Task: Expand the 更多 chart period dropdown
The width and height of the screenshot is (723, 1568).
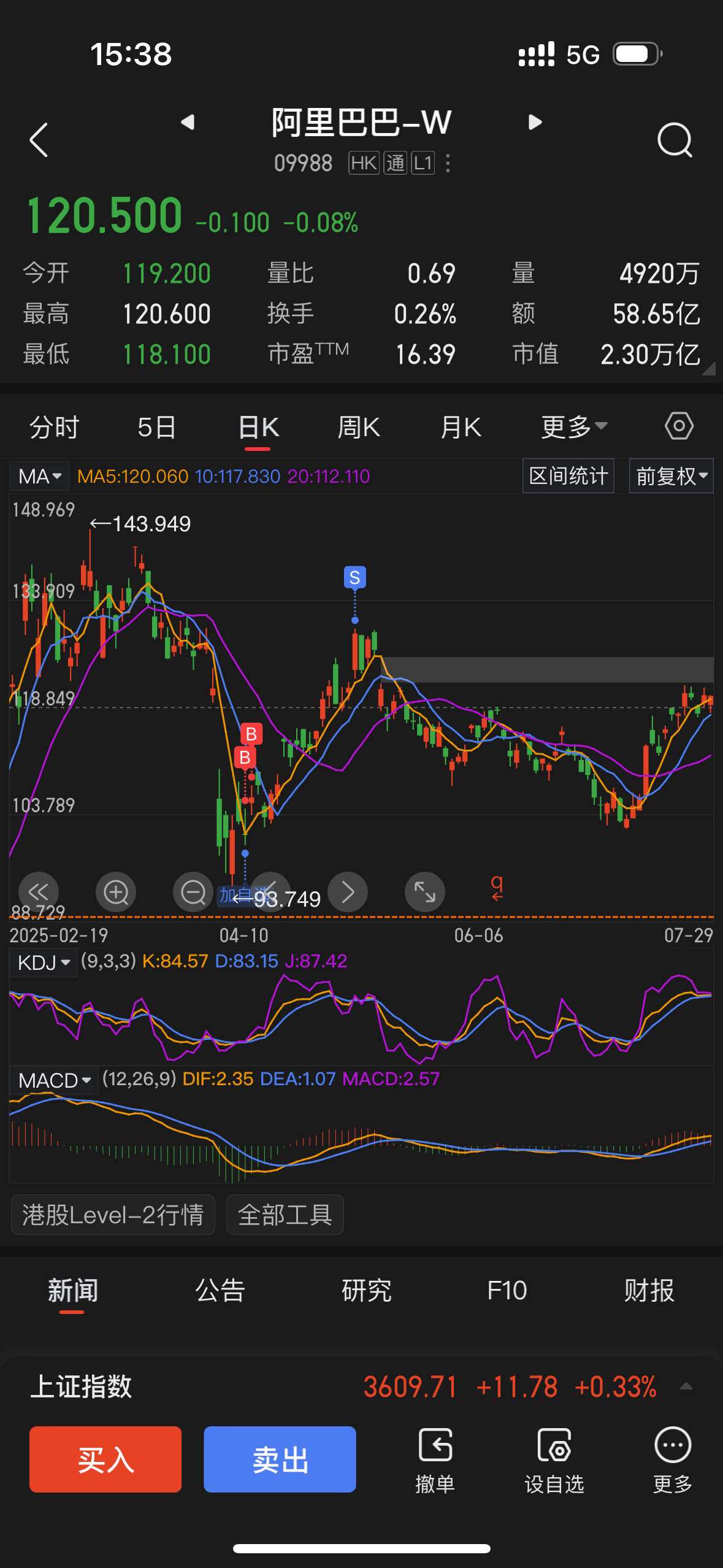Action: point(574,426)
